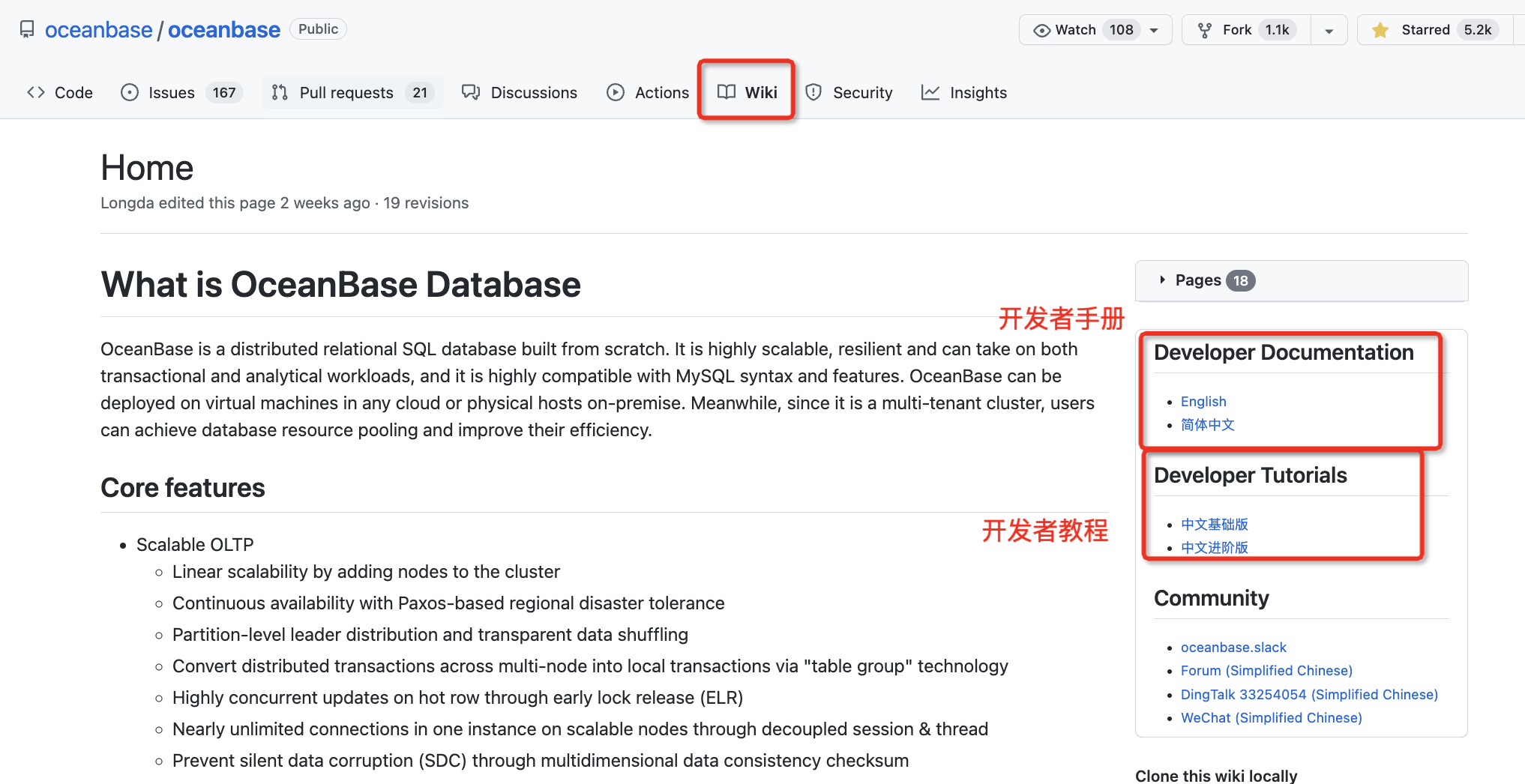Click the Actions play icon
Viewport: 1525px width, 784px height.
tap(616, 92)
